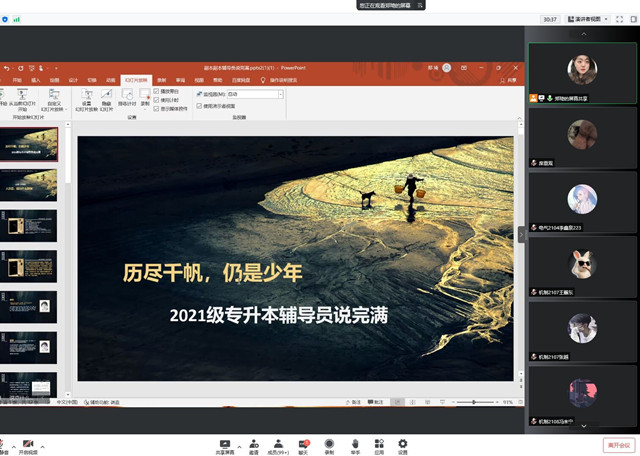Open the Apps icon in the meeting toolbar
640x456 pixels.
pos(379,444)
